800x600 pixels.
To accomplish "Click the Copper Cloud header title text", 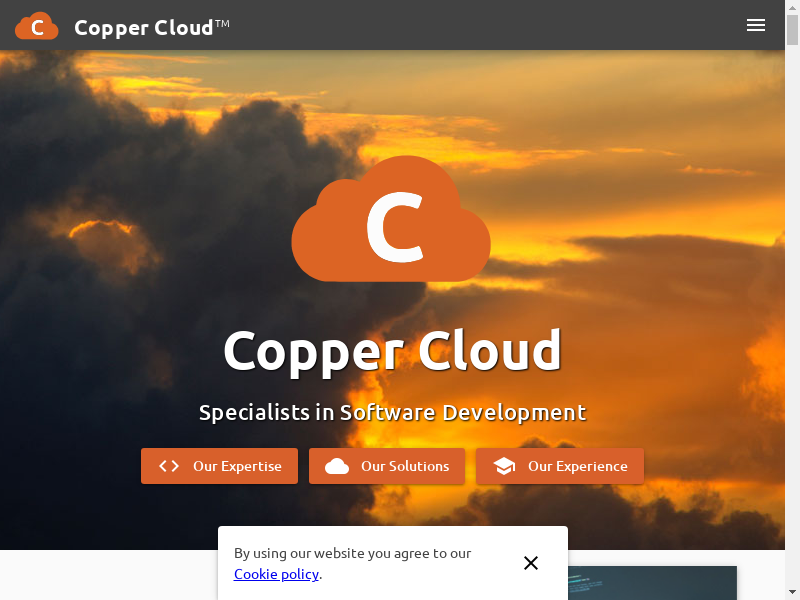I will click(144, 28).
